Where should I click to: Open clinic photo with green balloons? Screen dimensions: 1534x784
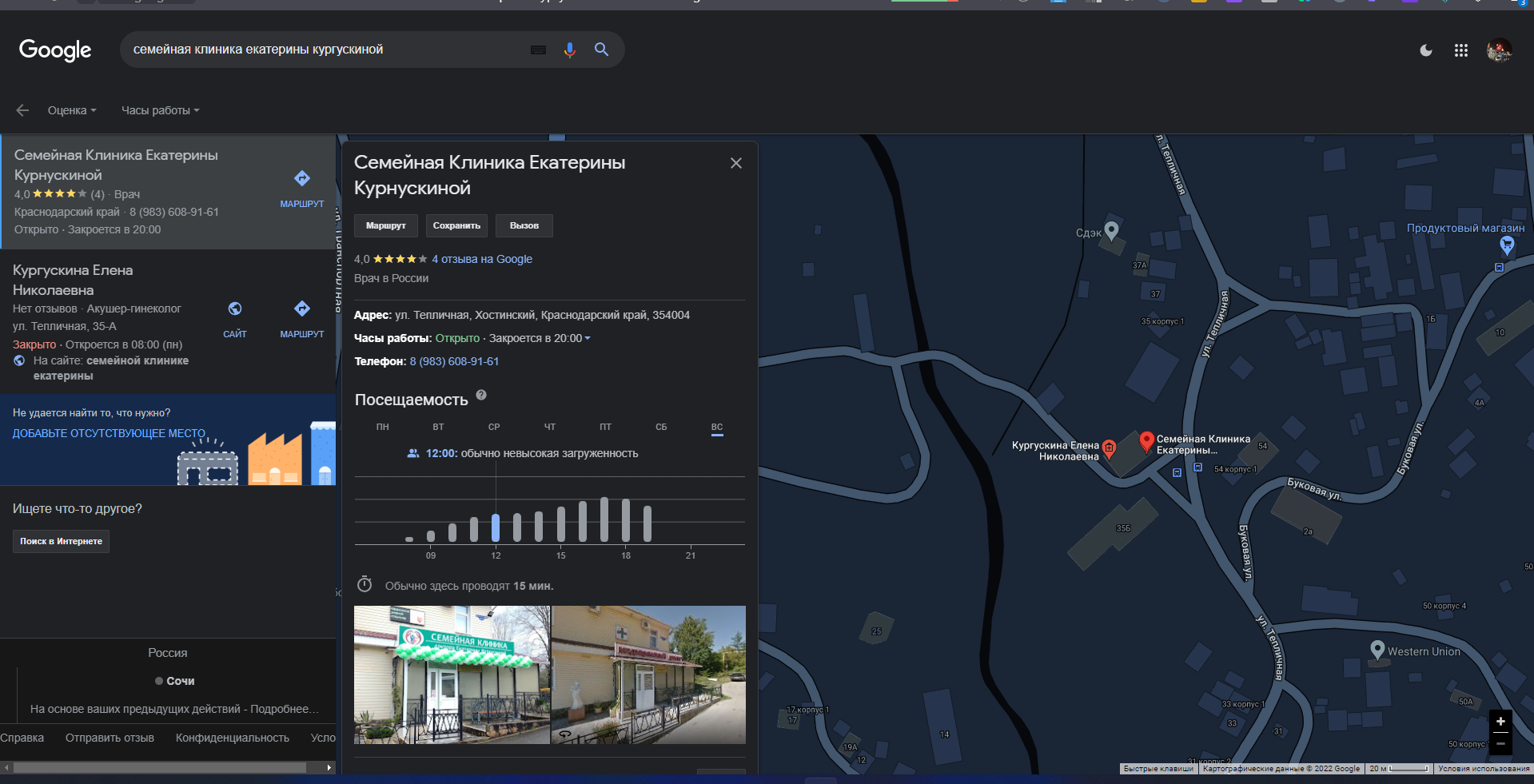pyautogui.click(x=452, y=675)
